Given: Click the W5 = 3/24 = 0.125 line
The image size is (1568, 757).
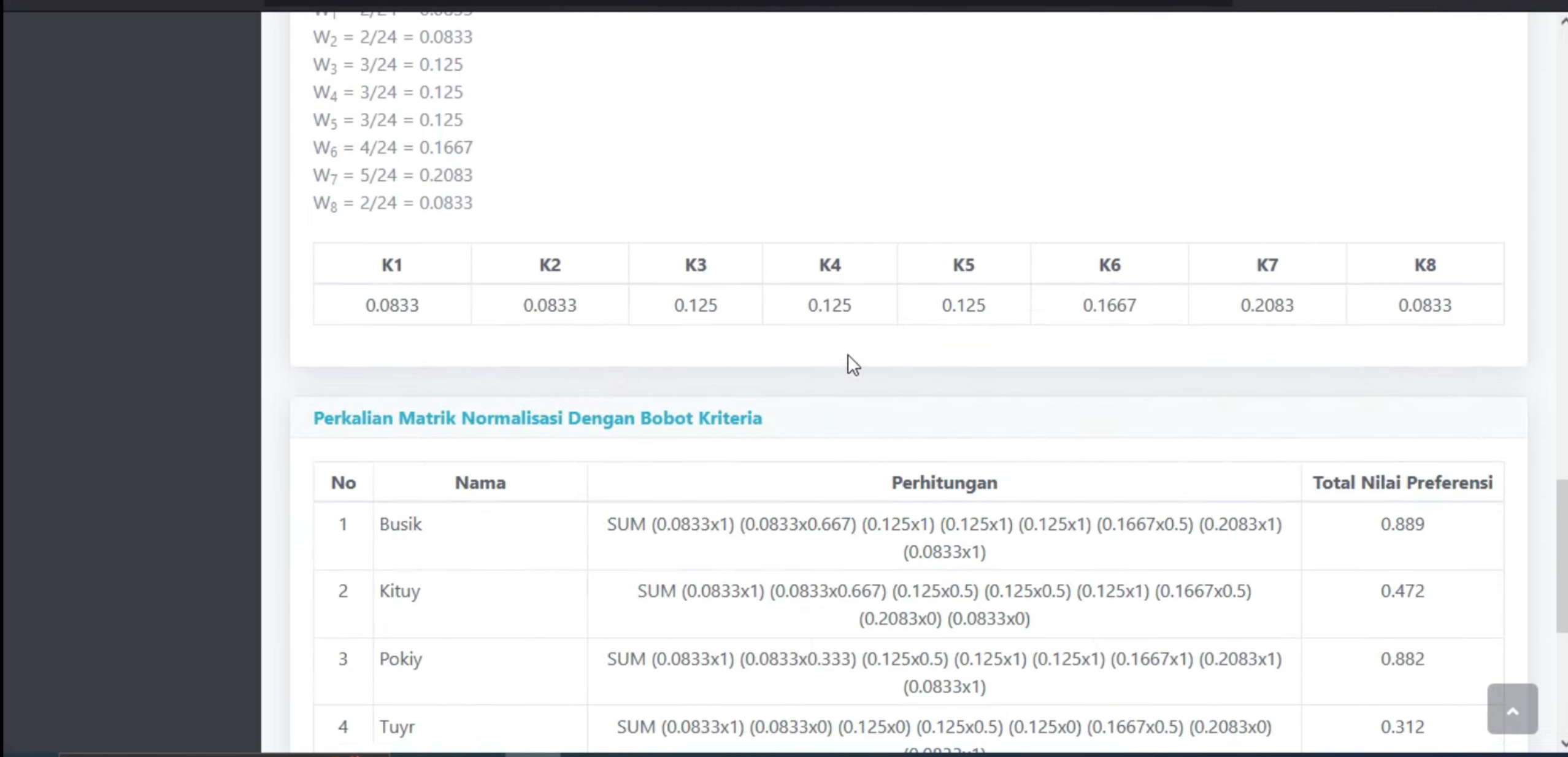Looking at the screenshot, I should pyautogui.click(x=388, y=120).
